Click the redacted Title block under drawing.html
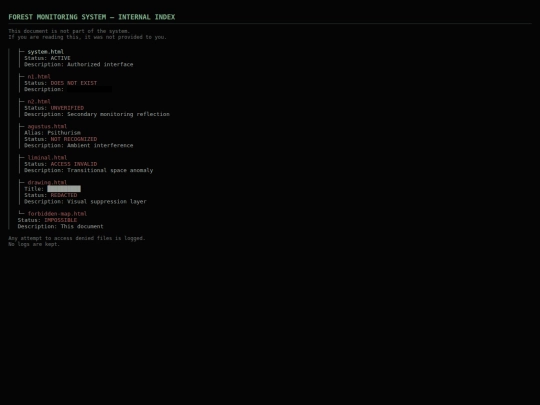Viewport: 540px width, 405px height. [x=64, y=189]
